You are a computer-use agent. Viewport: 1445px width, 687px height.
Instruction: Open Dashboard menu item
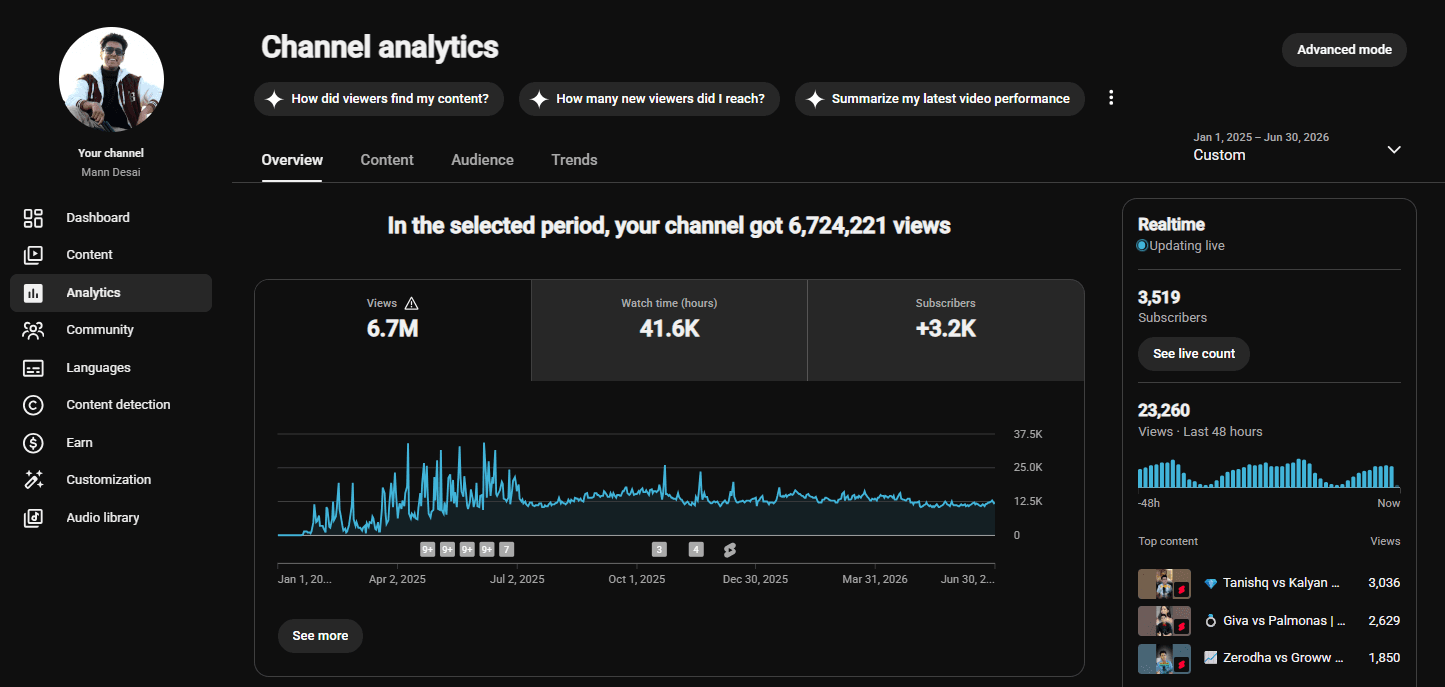click(111, 218)
